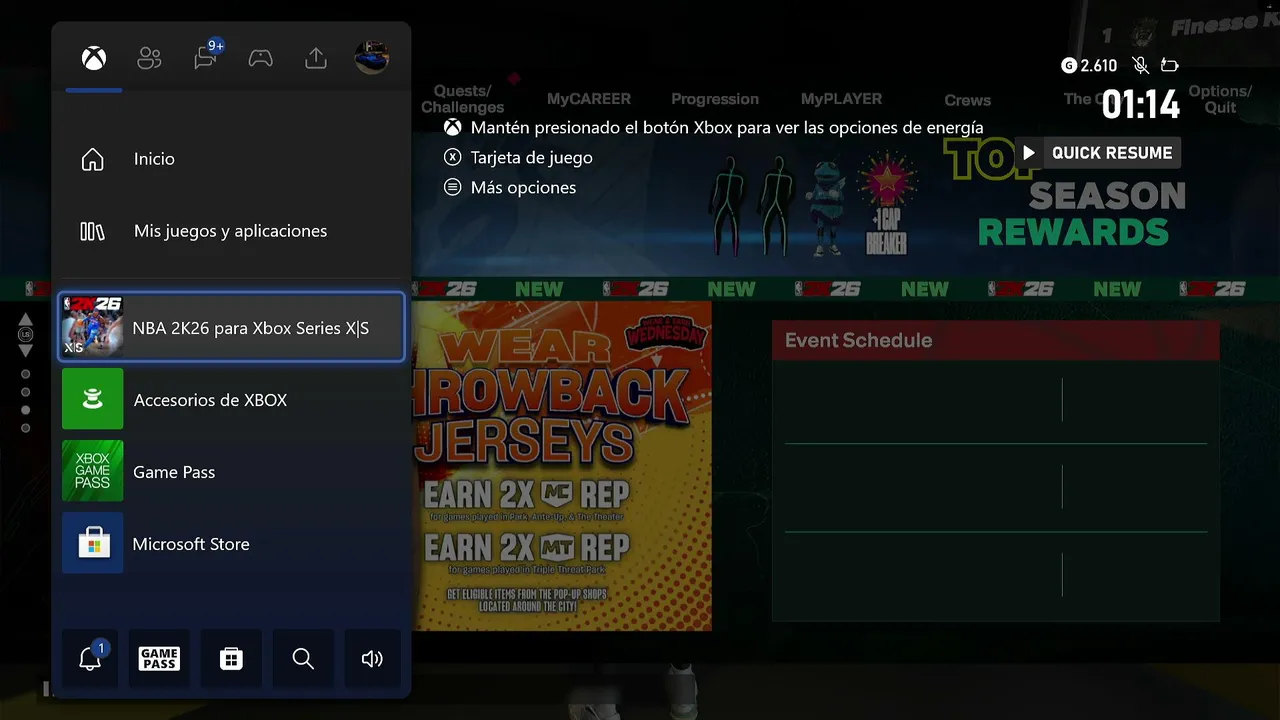Click the Tarjeta de juego hint

[x=518, y=157]
